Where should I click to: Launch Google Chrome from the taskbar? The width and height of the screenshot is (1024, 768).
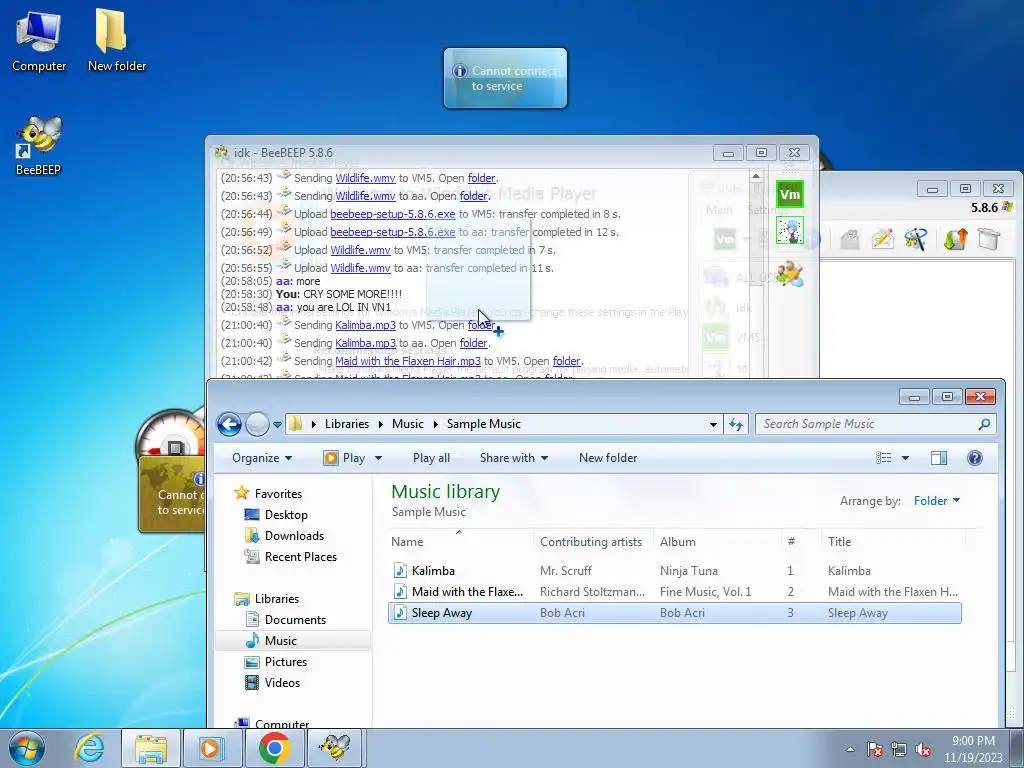(274, 748)
